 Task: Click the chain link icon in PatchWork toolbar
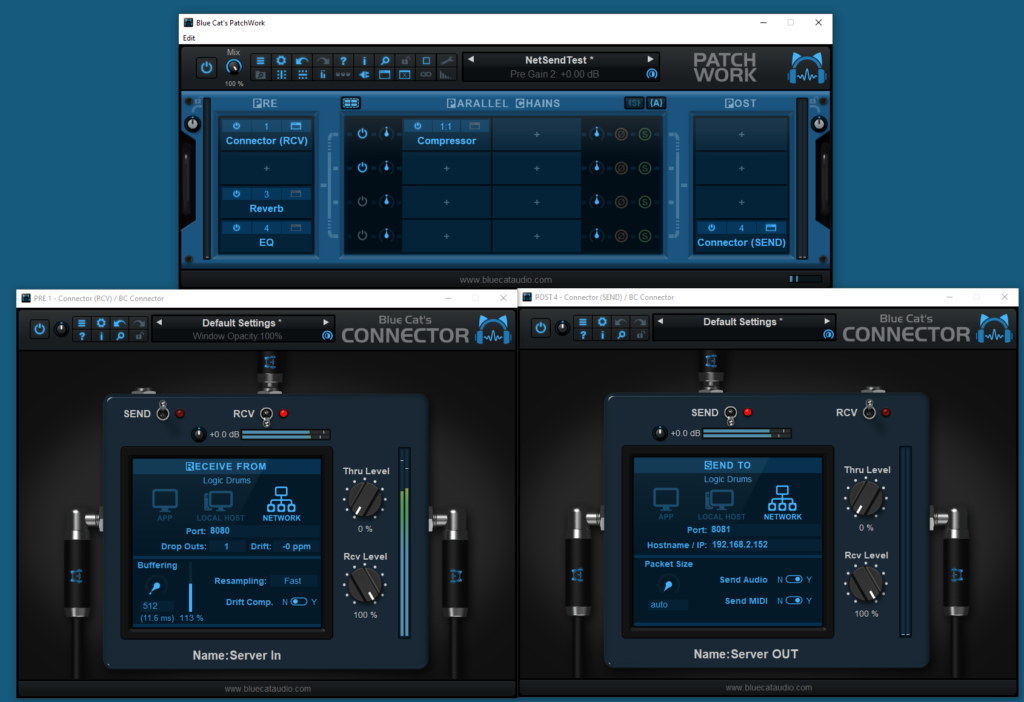(426, 74)
